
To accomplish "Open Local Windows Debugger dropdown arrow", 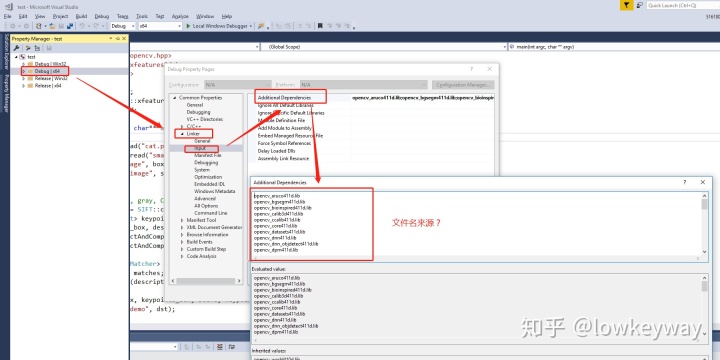I will click(251, 26).
